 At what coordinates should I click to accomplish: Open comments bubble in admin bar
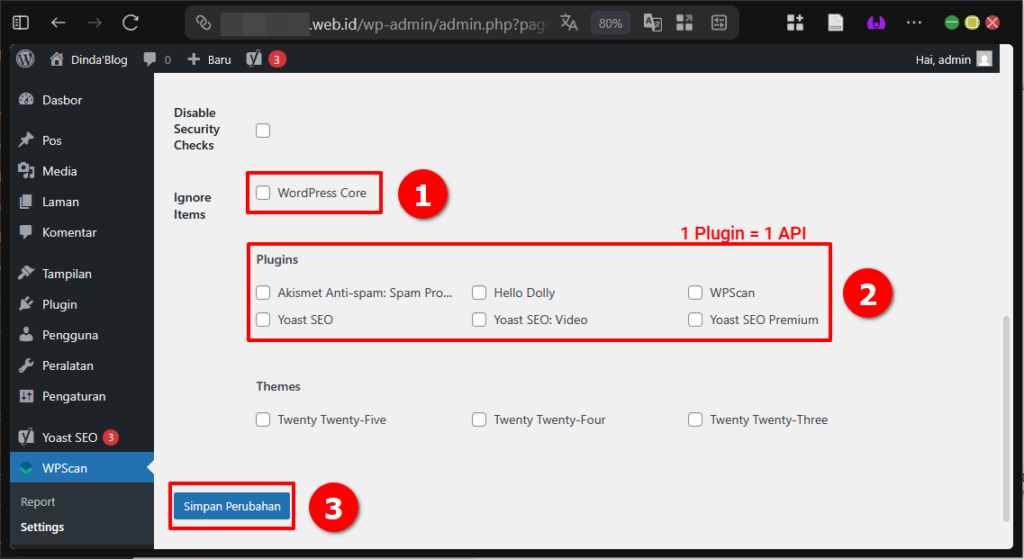(157, 59)
